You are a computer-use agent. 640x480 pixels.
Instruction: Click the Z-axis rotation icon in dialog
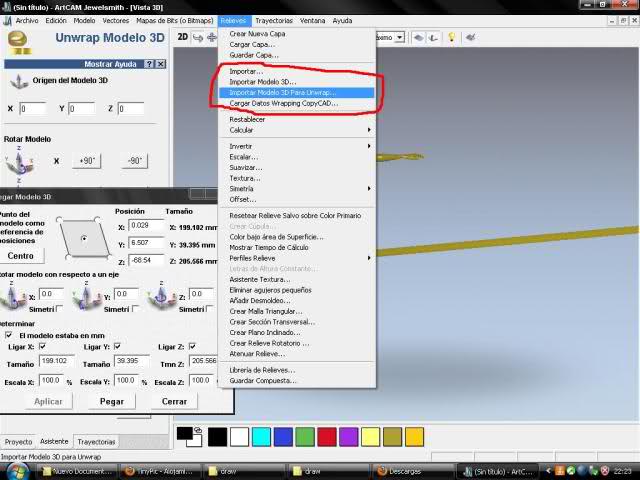pos(162,297)
